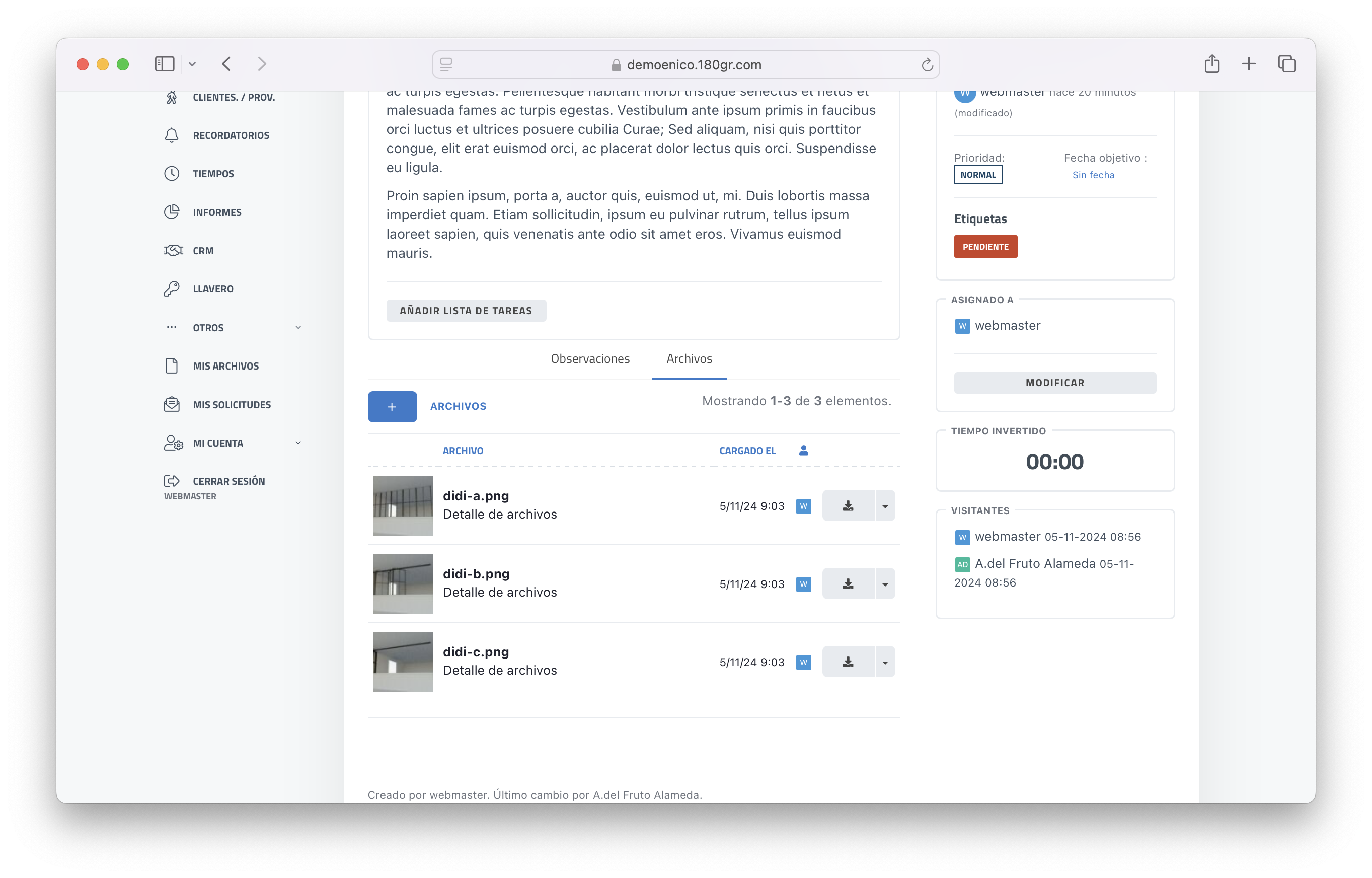Click the Recordatorios bell icon
This screenshot has height=878, width=1372.
click(172, 135)
